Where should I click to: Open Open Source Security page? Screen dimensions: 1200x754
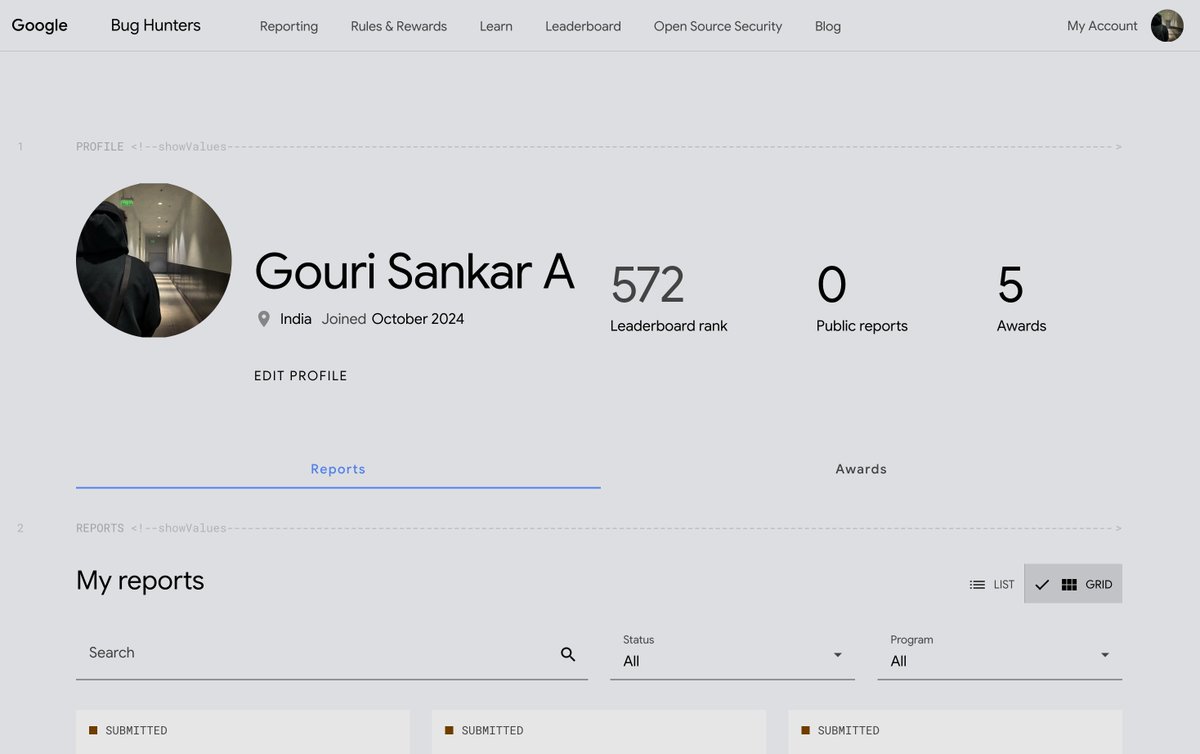(718, 26)
